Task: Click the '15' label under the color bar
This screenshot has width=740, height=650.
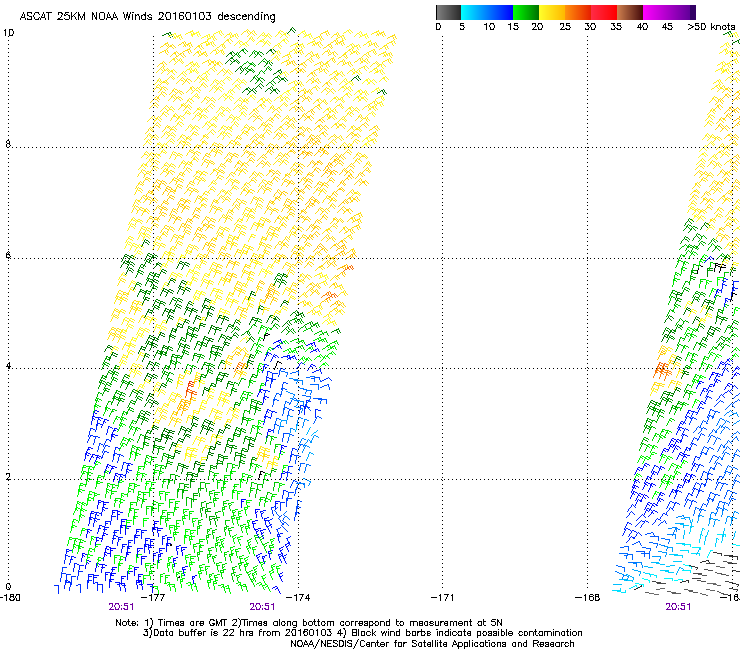Action: point(513,27)
